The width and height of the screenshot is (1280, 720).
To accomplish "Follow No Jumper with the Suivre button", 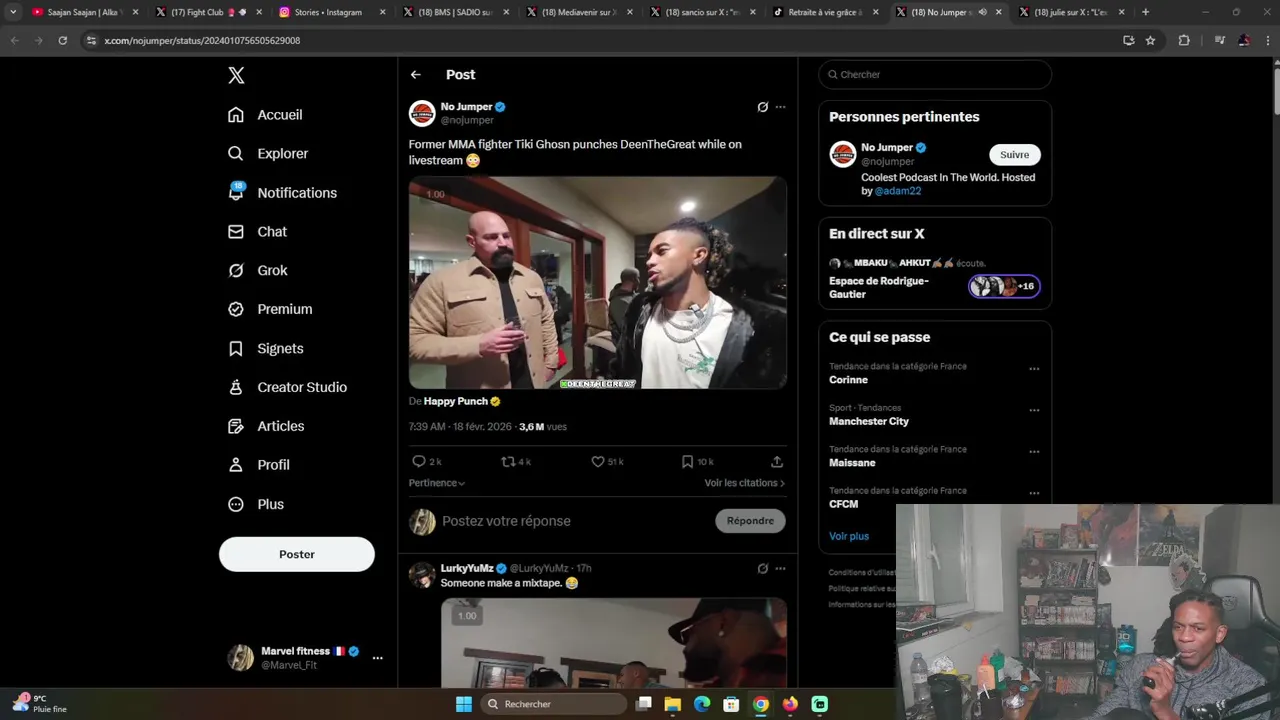I will pos(1015,154).
